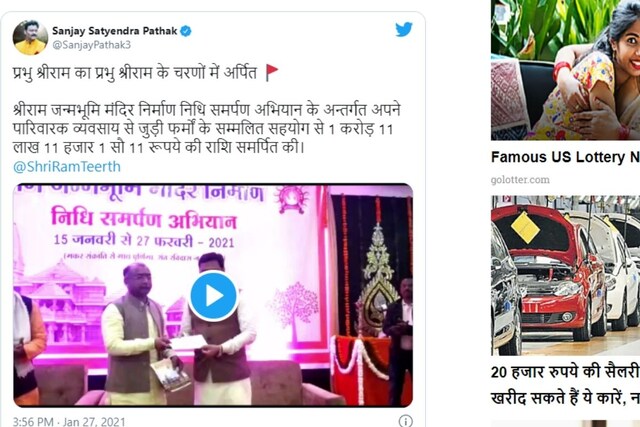
Task: Open the @SanjayPathak3 handle link
Action: [x=91, y=45]
